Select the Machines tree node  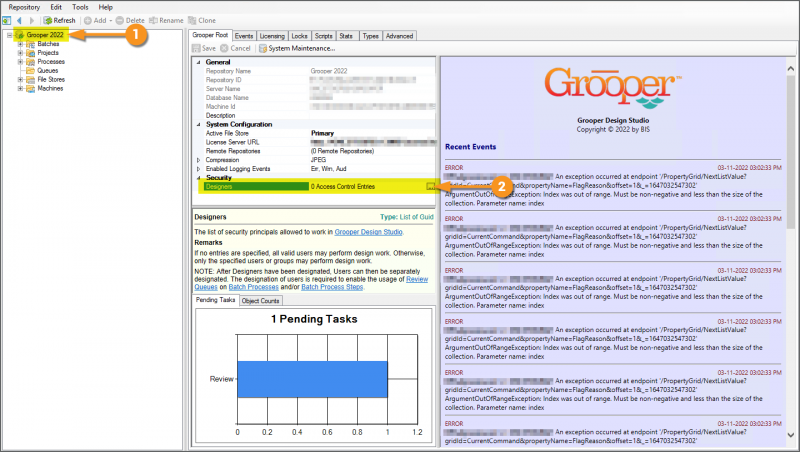pyautogui.click(x=50, y=88)
